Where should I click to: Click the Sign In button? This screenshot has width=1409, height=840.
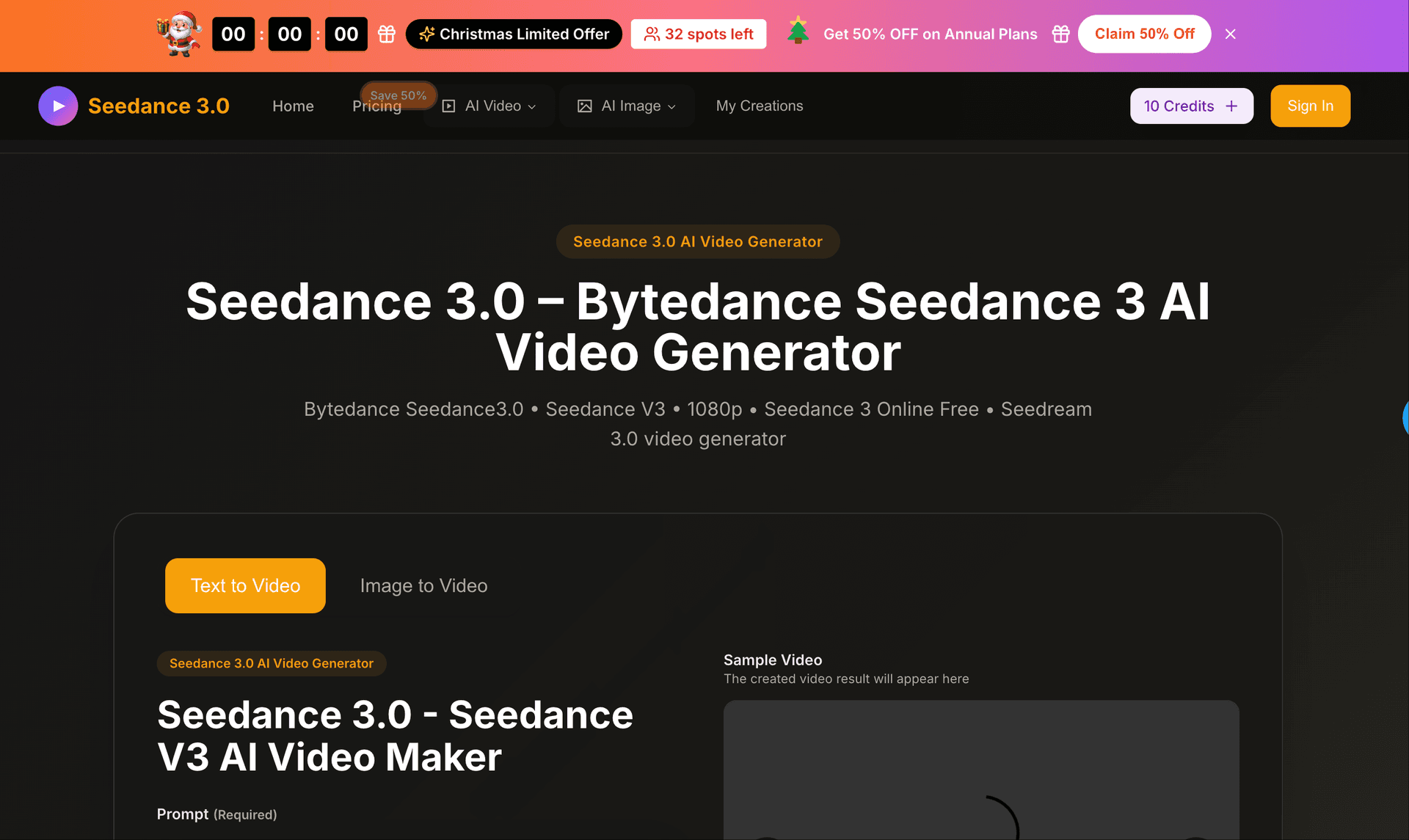click(x=1310, y=106)
